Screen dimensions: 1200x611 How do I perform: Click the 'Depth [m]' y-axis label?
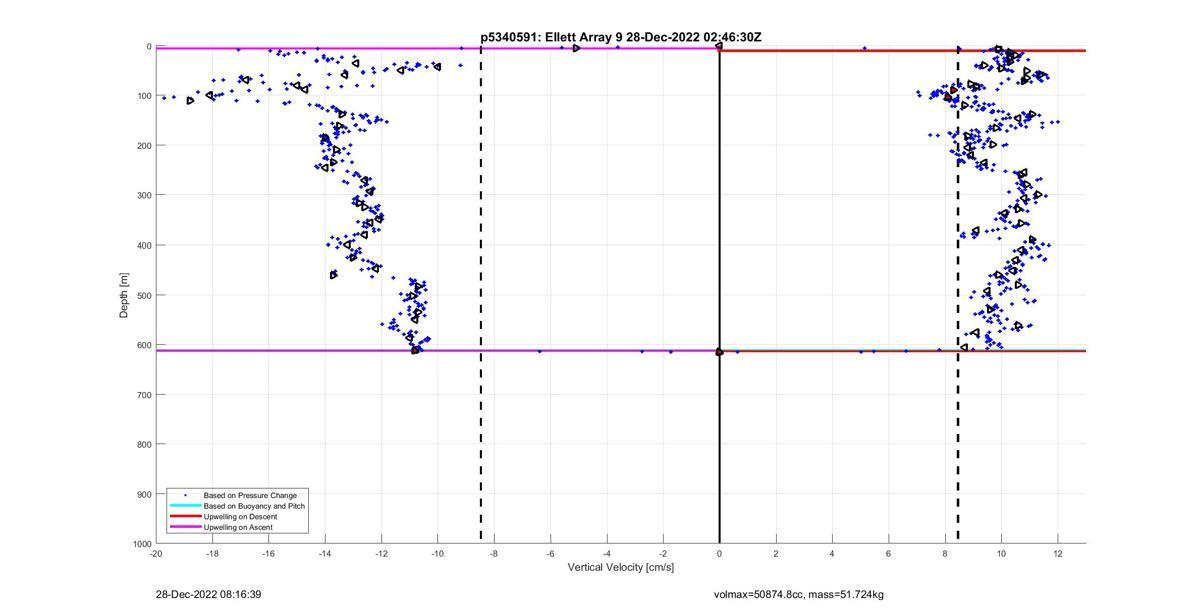click(125, 295)
